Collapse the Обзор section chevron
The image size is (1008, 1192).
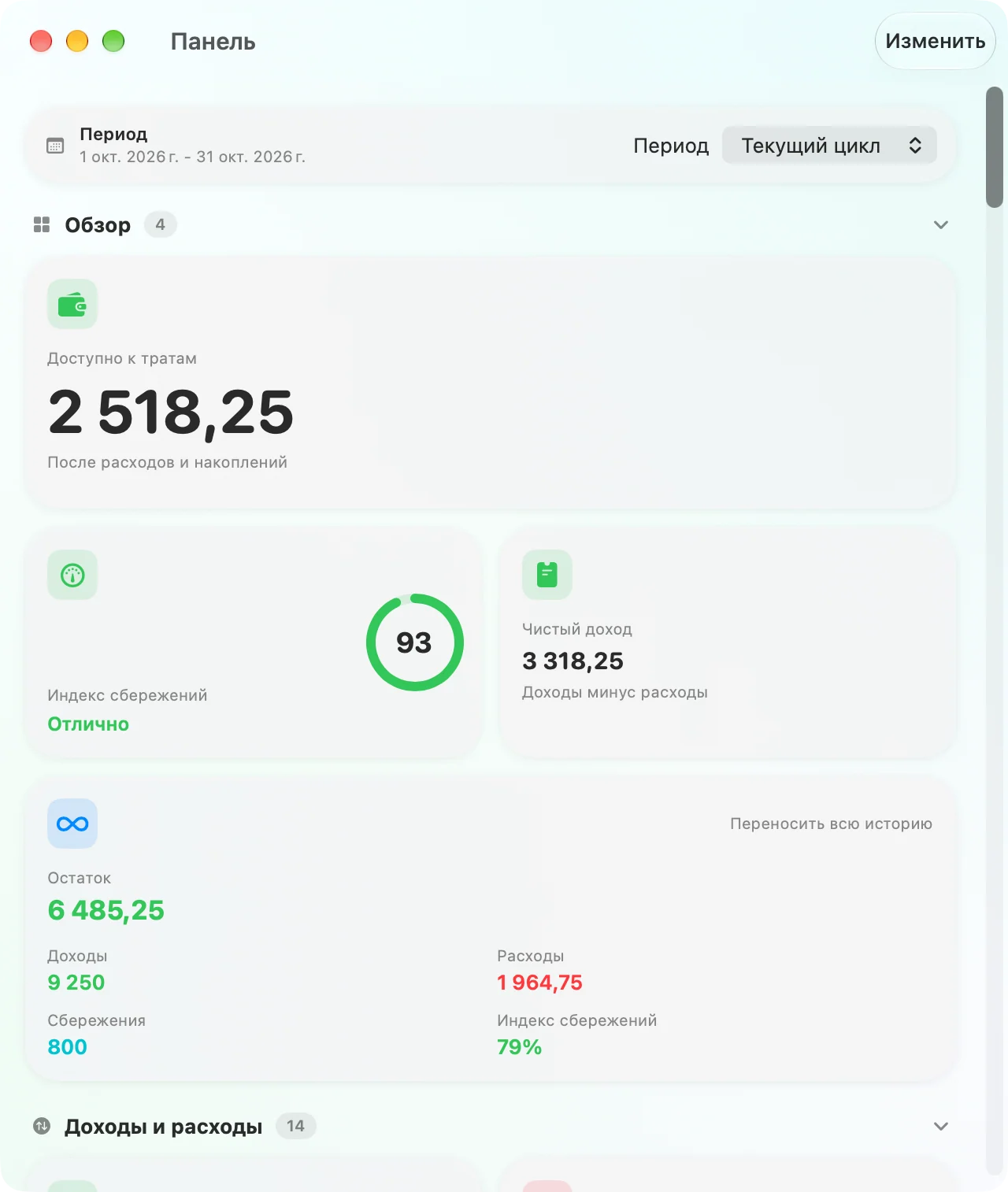tap(941, 225)
